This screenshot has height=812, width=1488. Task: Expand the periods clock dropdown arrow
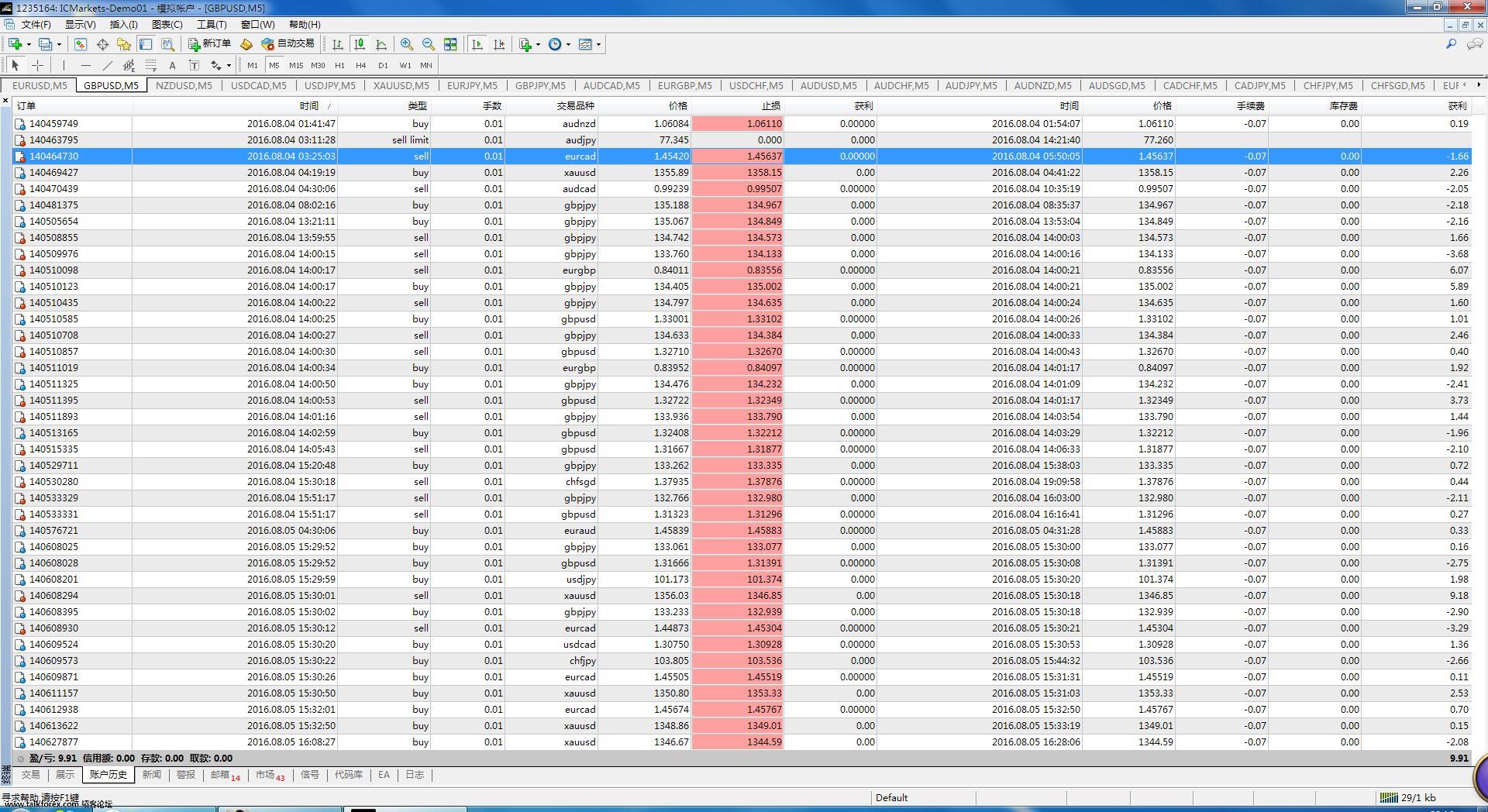[x=568, y=44]
